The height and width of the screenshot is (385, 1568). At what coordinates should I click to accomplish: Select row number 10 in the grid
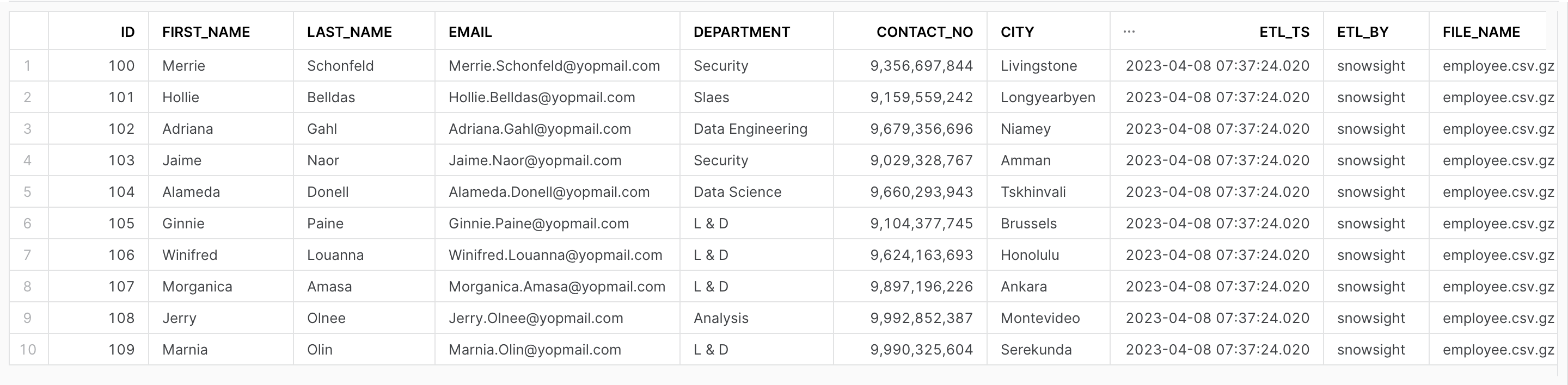pos(29,350)
